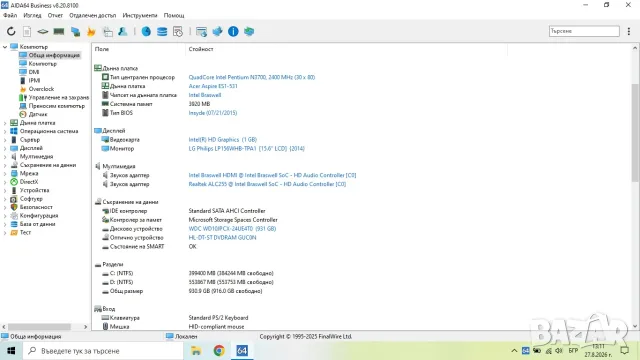Screen dimensions: 640x360
Task: Open the Отдалечен достъп menu
Action: (x=93, y=16)
